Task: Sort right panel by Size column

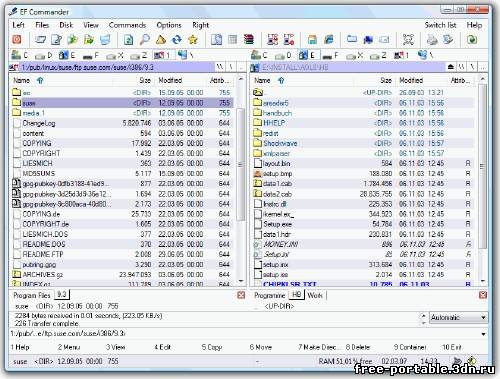Action: [x=386, y=80]
